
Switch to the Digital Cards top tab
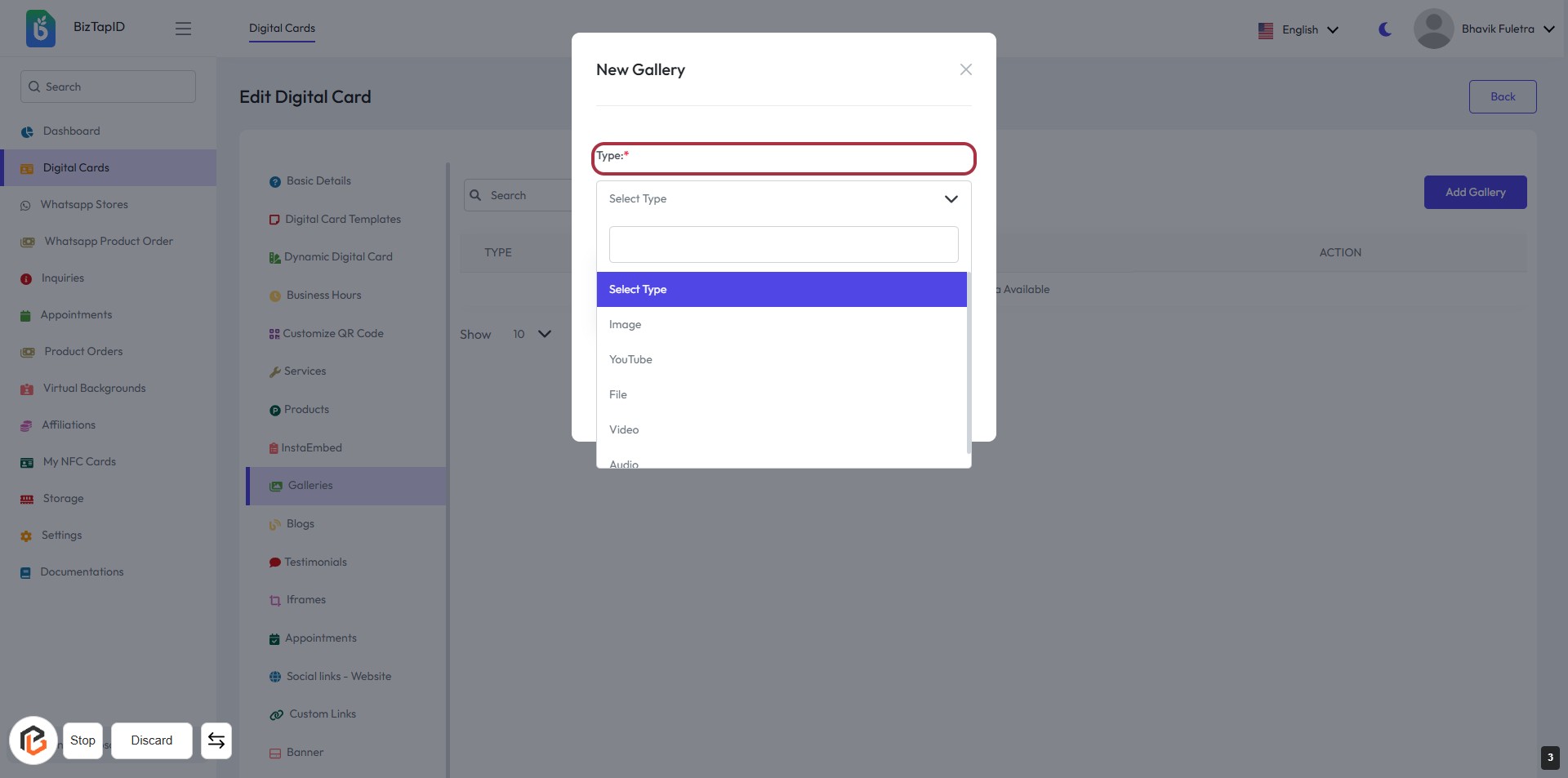tap(282, 29)
